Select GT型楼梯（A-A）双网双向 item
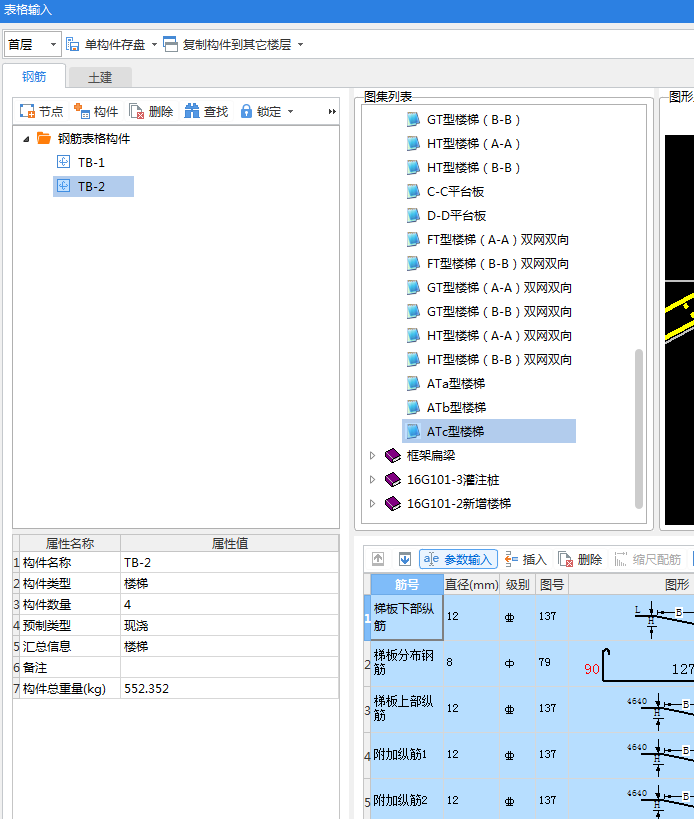This screenshot has height=819, width=694. [499, 288]
